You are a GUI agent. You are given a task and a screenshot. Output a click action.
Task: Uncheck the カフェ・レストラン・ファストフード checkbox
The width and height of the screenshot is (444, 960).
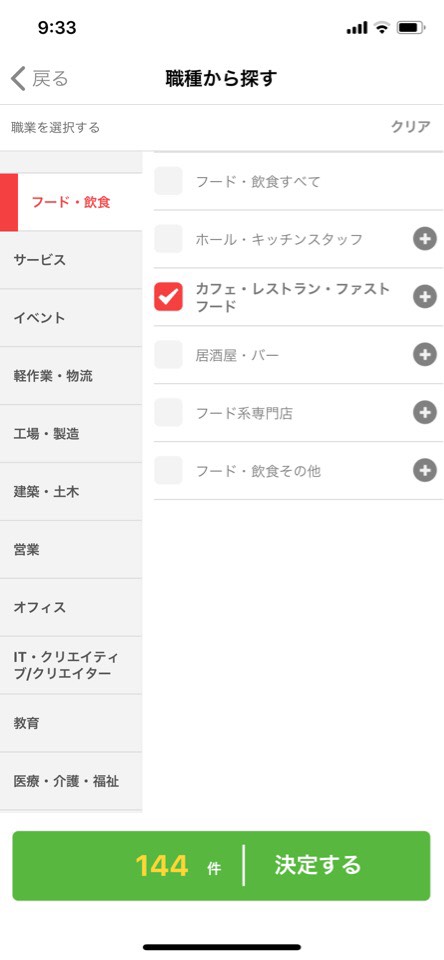coord(168,297)
